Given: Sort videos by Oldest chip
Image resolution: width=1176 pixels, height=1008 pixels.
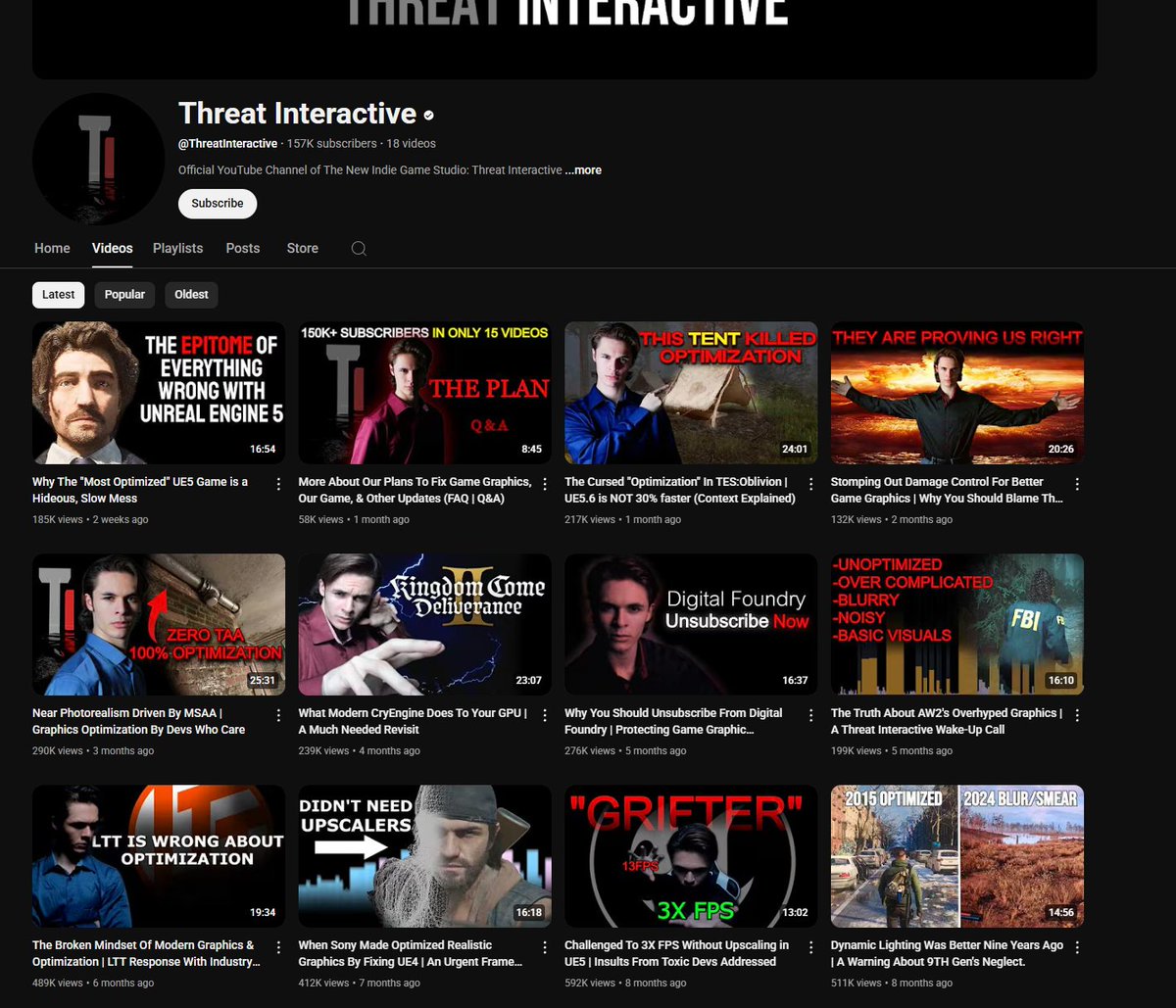Looking at the screenshot, I should (191, 295).
